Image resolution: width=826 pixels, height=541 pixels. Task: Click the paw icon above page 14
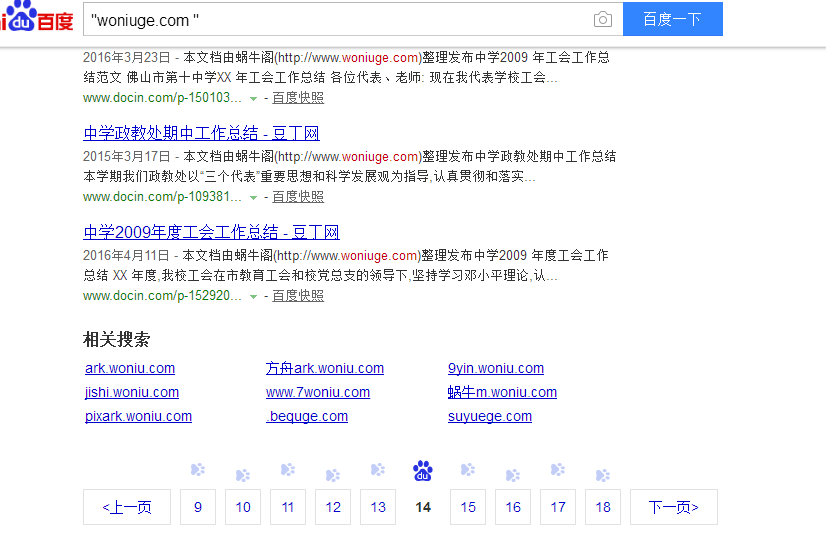click(x=423, y=470)
